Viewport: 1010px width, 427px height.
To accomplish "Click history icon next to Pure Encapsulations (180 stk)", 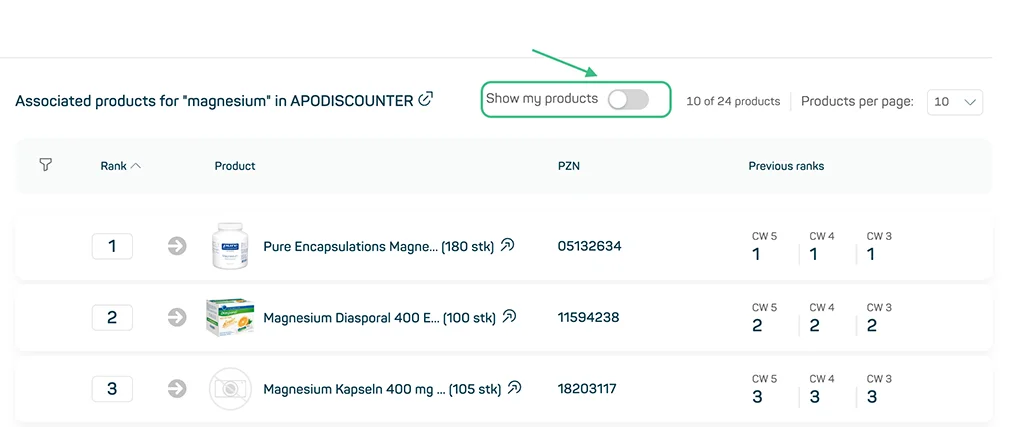I will (x=508, y=245).
